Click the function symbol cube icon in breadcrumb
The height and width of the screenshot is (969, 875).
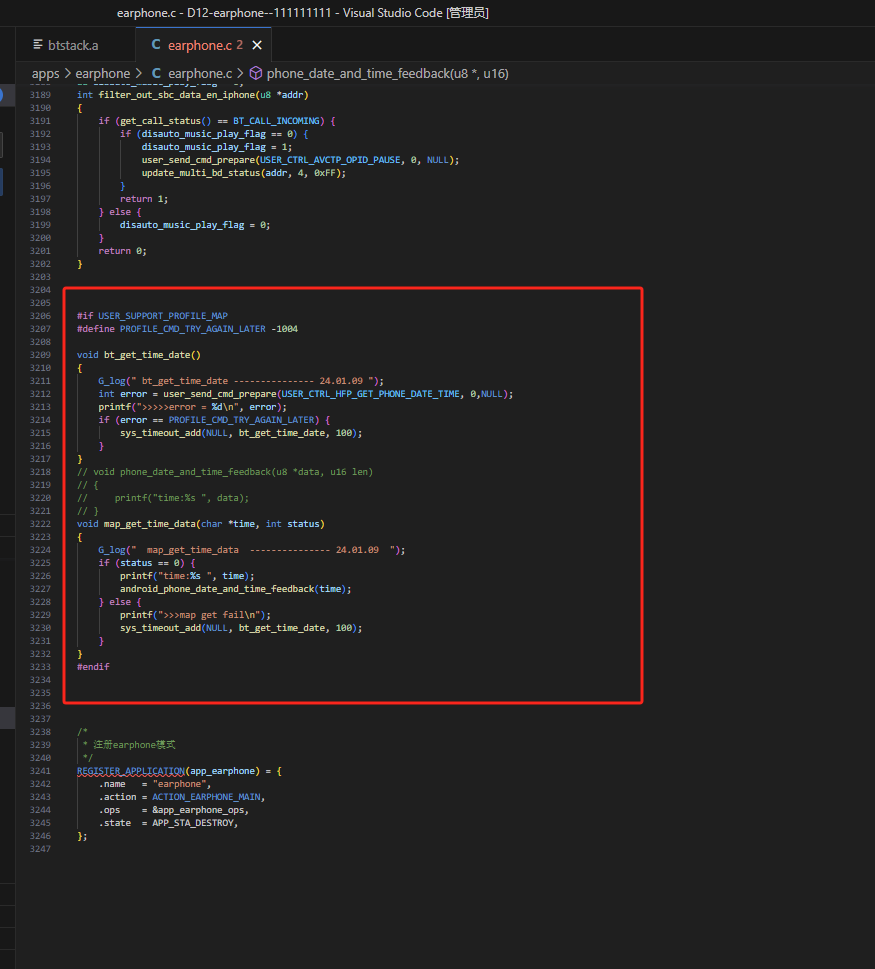point(256,73)
